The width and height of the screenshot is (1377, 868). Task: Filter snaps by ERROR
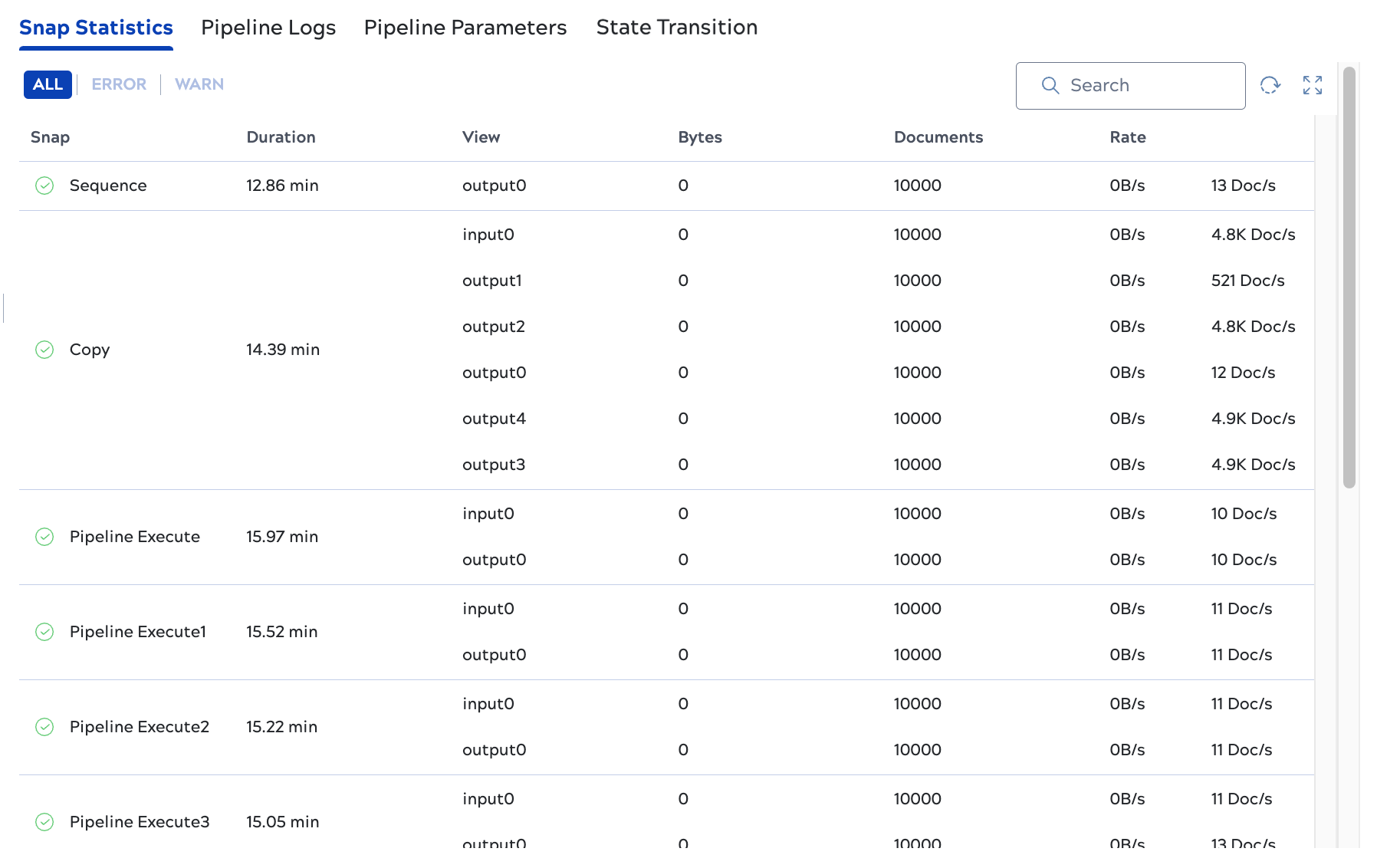pos(119,84)
